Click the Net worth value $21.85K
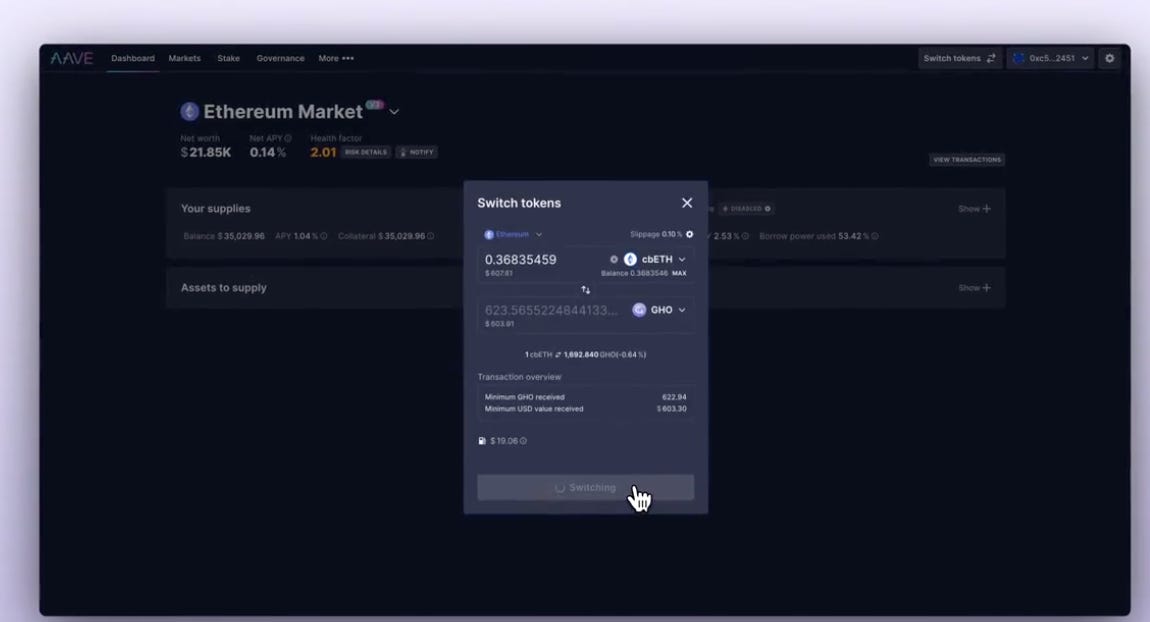 pyautogui.click(x=205, y=153)
